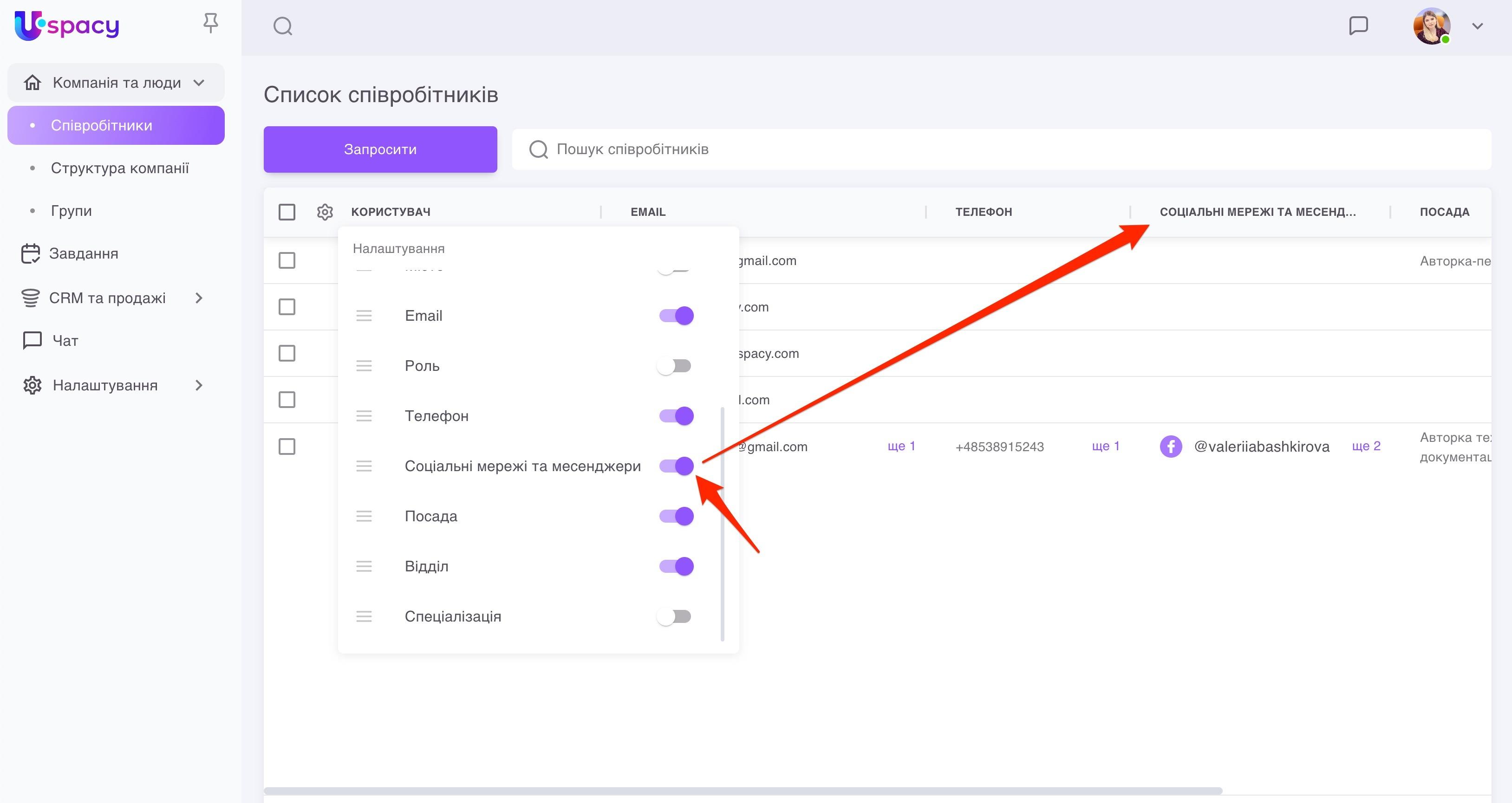This screenshot has height=803, width=1512.
Task: Open CRM та продажі menu item
Action: pyautogui.click(x=107, y=298)
